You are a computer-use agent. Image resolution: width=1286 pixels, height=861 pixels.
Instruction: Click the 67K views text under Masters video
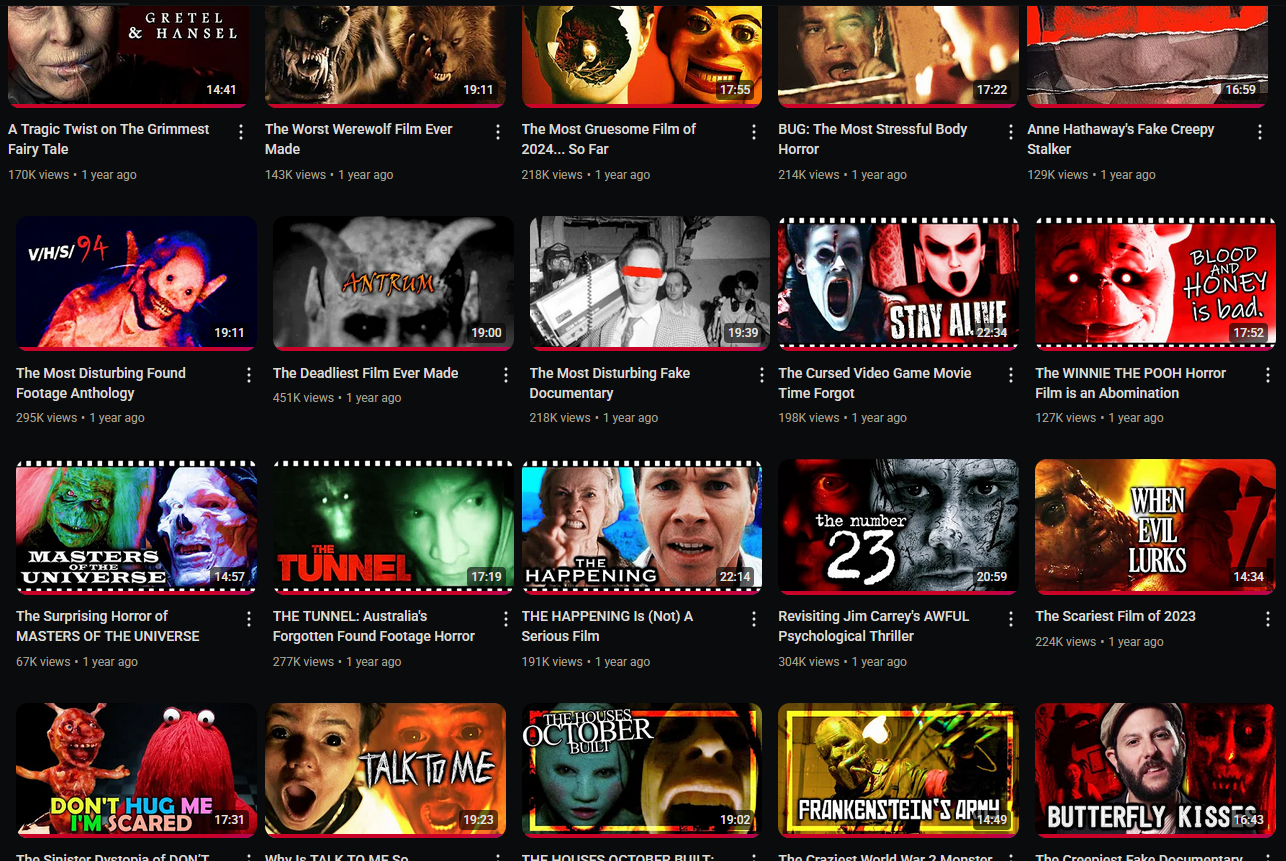click(43, 662)
